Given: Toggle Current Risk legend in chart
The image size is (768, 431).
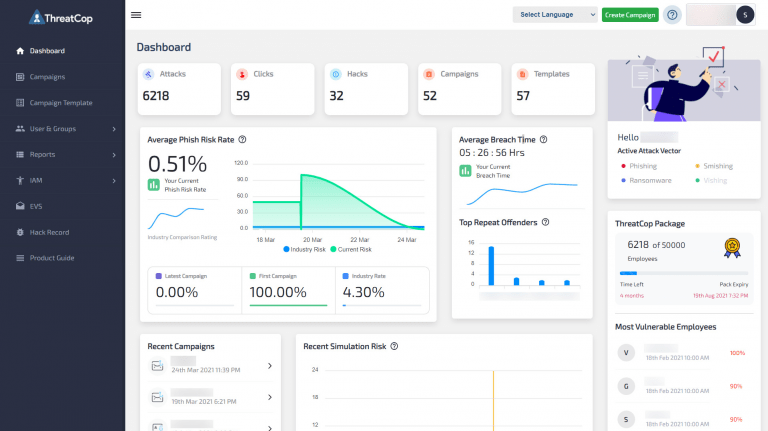Looking at the screenshot, I should pyautogui.click(x=359, y=248).
